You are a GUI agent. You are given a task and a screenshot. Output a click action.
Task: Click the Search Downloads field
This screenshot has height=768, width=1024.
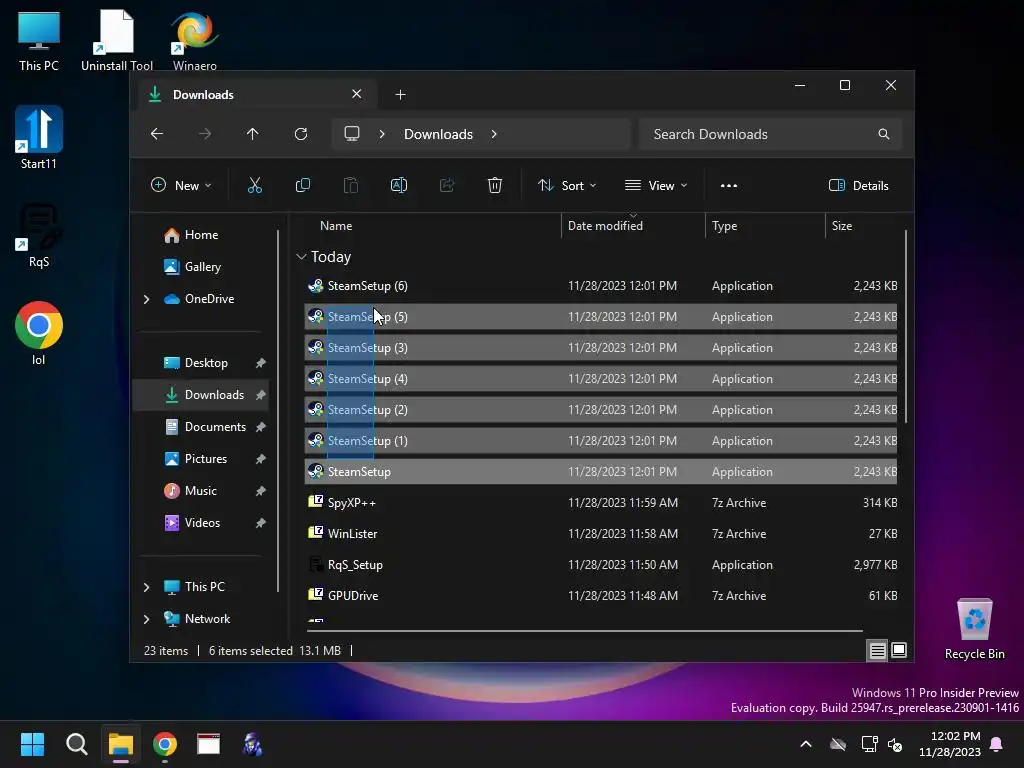[x=771, y=134]
